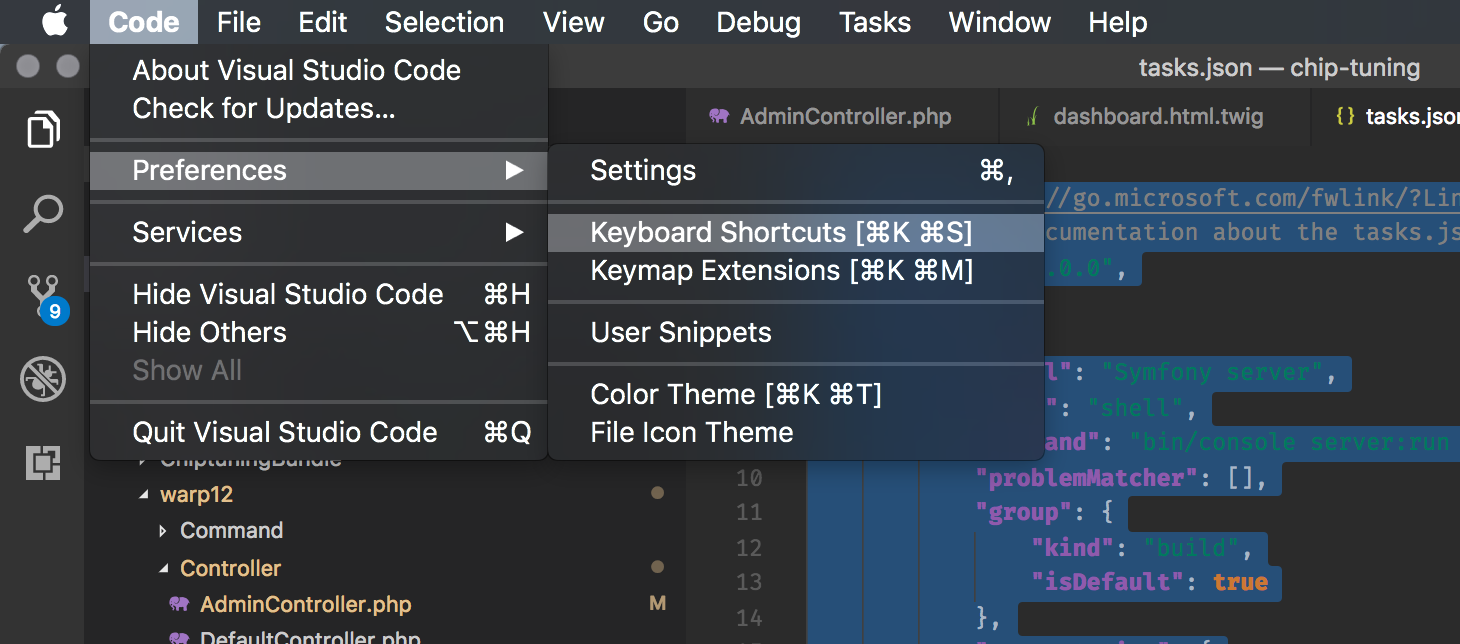Image resolution: width=1460 pixels, height=644 pixels.
Task: Choose Color Theme from Preferences submenu
Action: point(735,395)
